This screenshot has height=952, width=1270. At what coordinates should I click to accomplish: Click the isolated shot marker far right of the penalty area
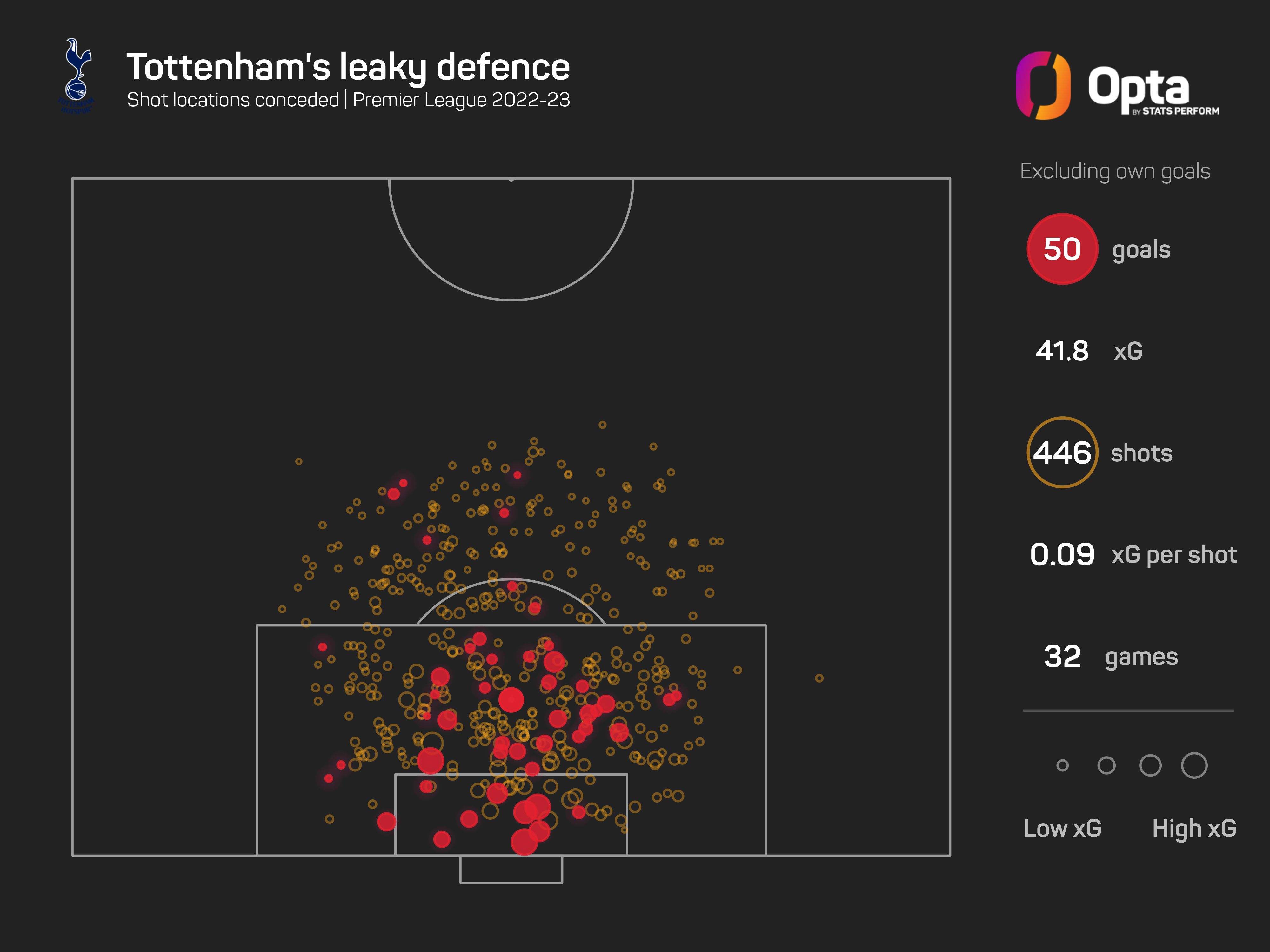point(819,678)
